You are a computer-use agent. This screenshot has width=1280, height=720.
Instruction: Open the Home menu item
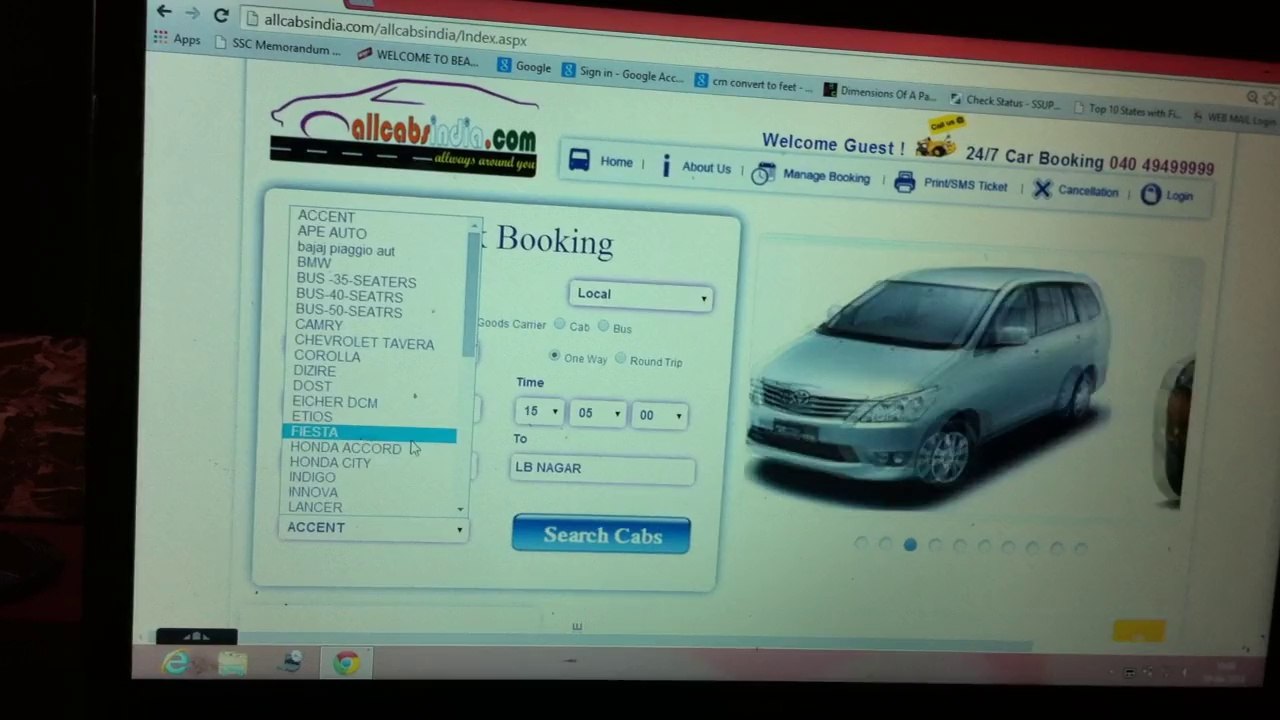616,162
